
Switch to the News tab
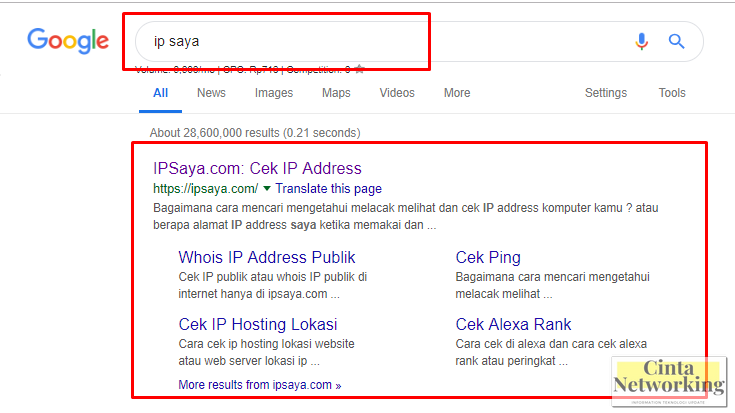click(211, 93)
